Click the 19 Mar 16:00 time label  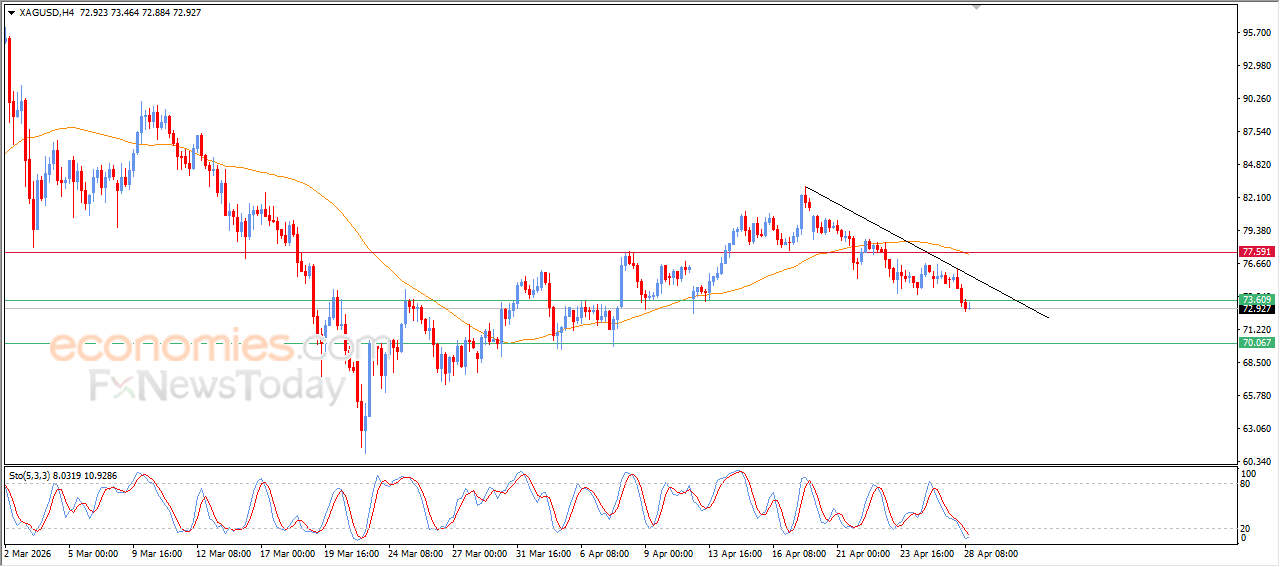pos(351,553)
